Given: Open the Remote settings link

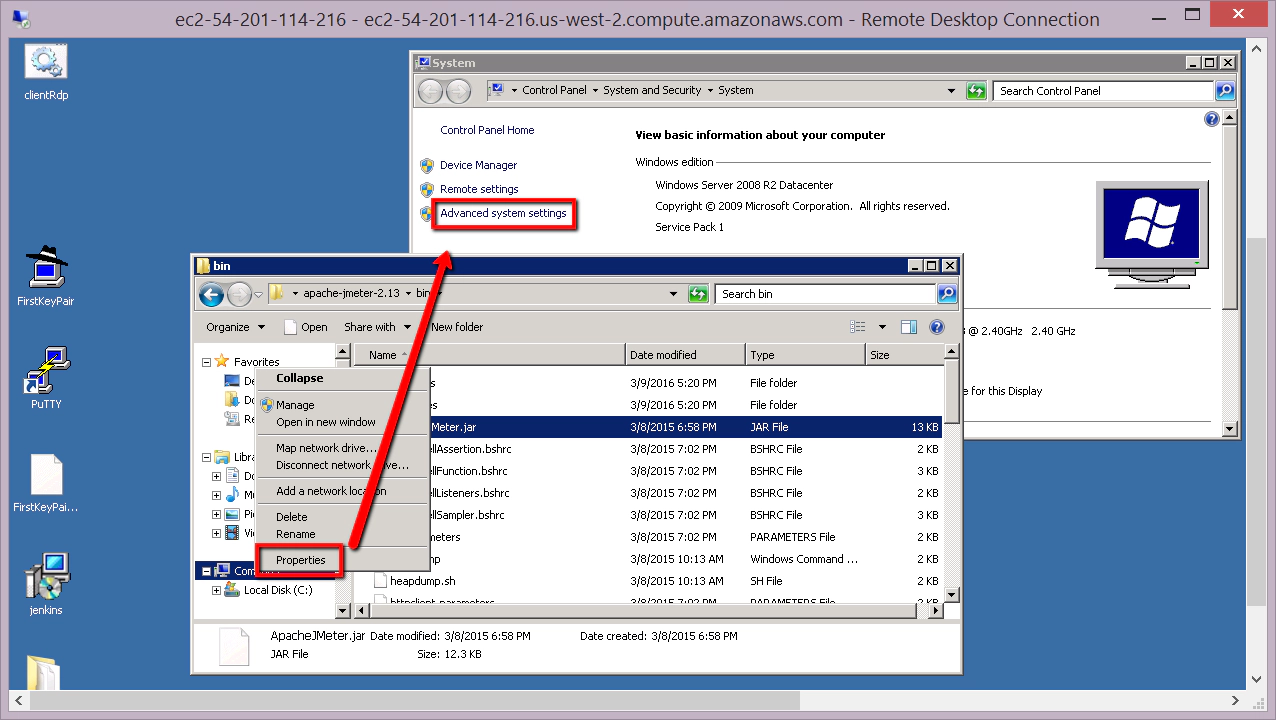Looking at the screenshot, I should (476, 189).
